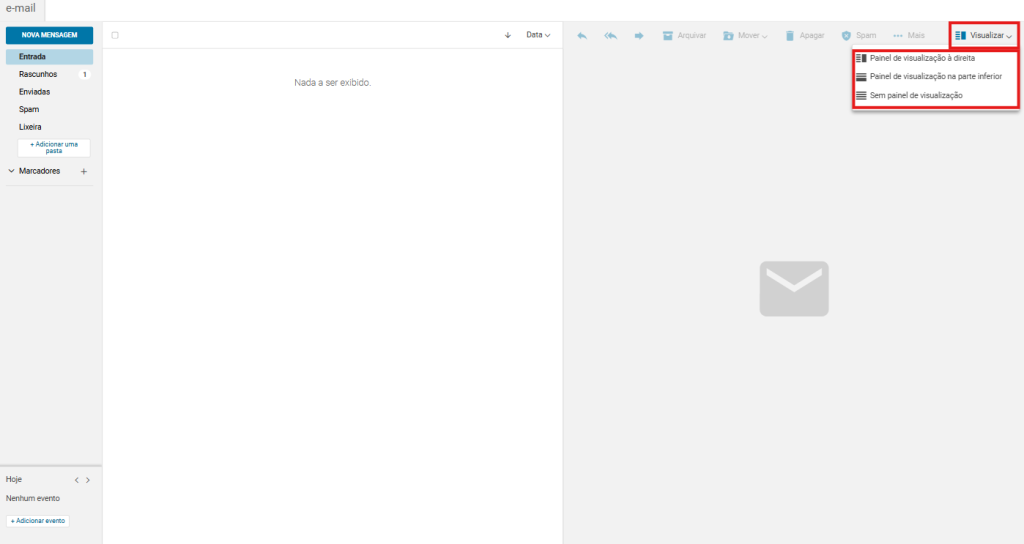Close the Visualizar dropdown
Screen dimensions: 1024x544
coord(984,35)
